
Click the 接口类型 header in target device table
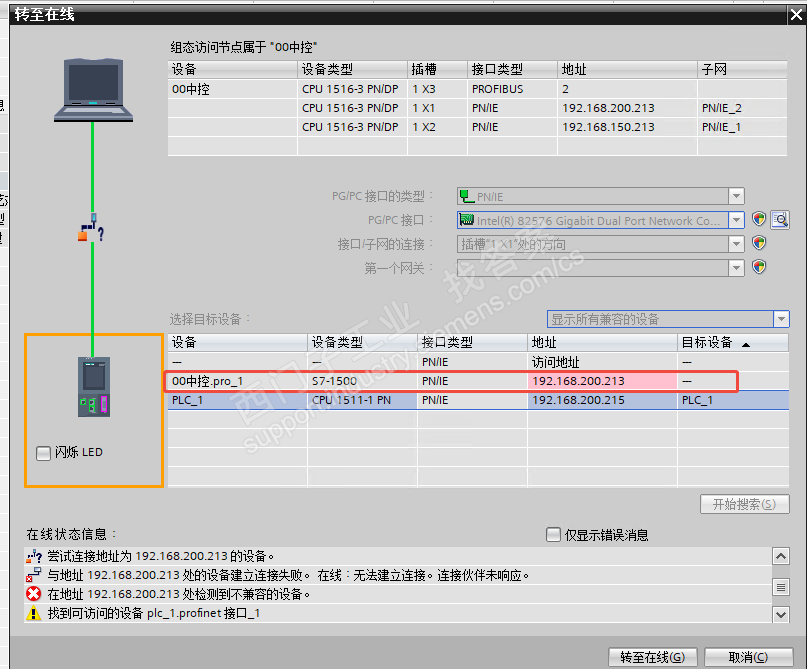[x=472, y=343]
